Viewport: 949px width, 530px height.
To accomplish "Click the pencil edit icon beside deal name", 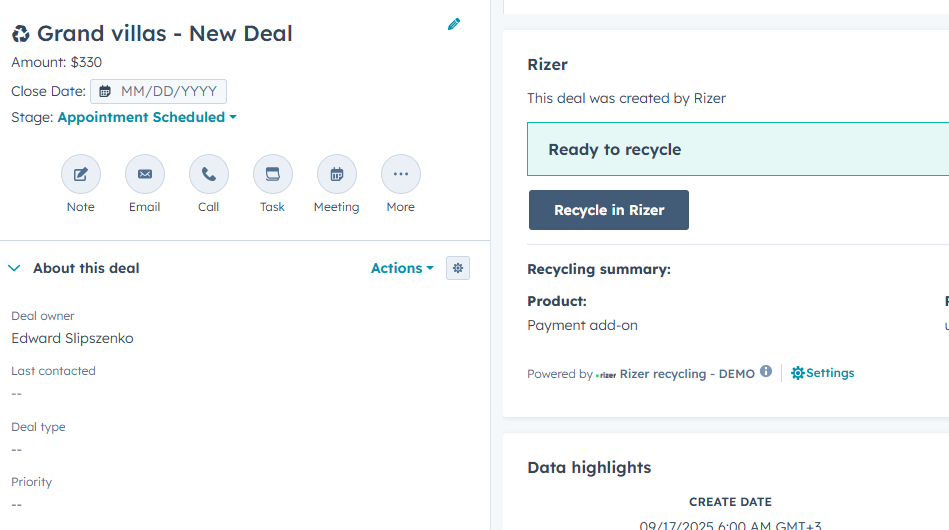I will click(x=454, y=24).
